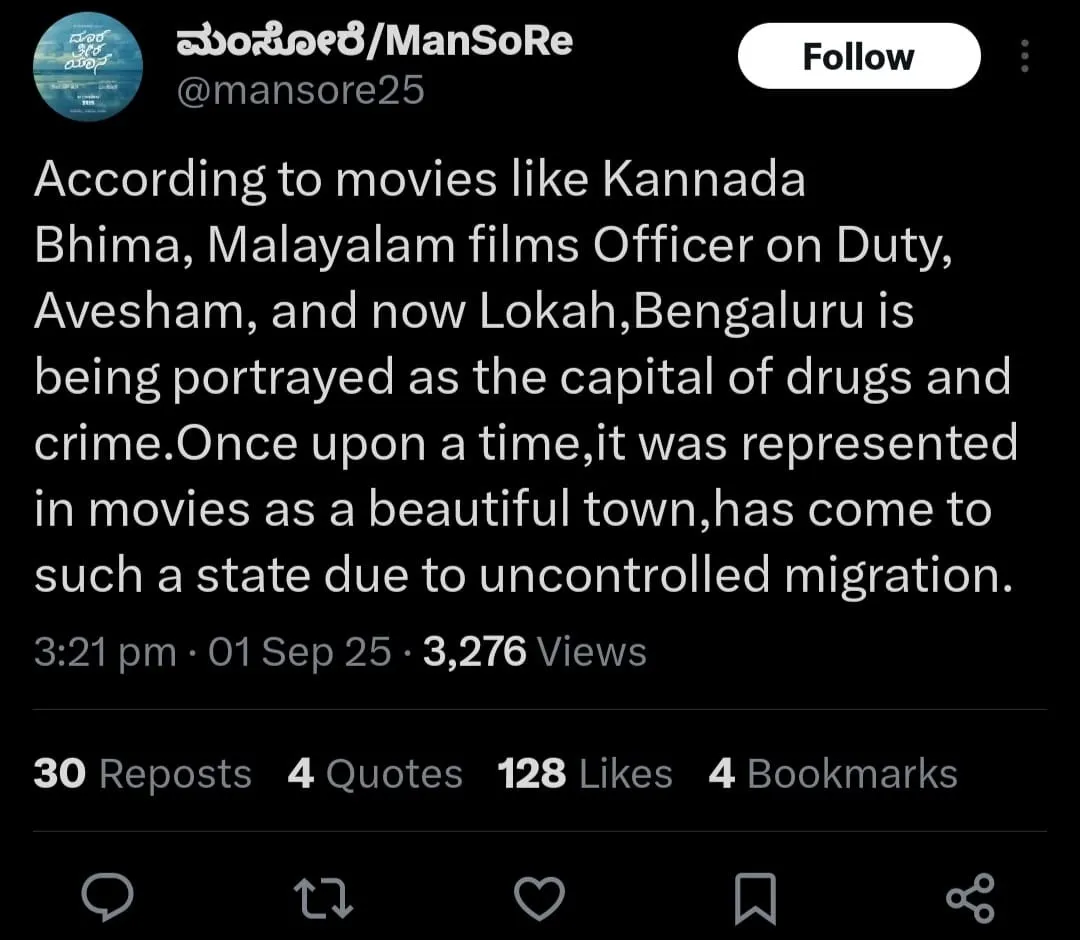Viewport: 1080px width, 940px height.
Task: Click the word Bengaluru in the tweet
Action: tap(749, 312)
